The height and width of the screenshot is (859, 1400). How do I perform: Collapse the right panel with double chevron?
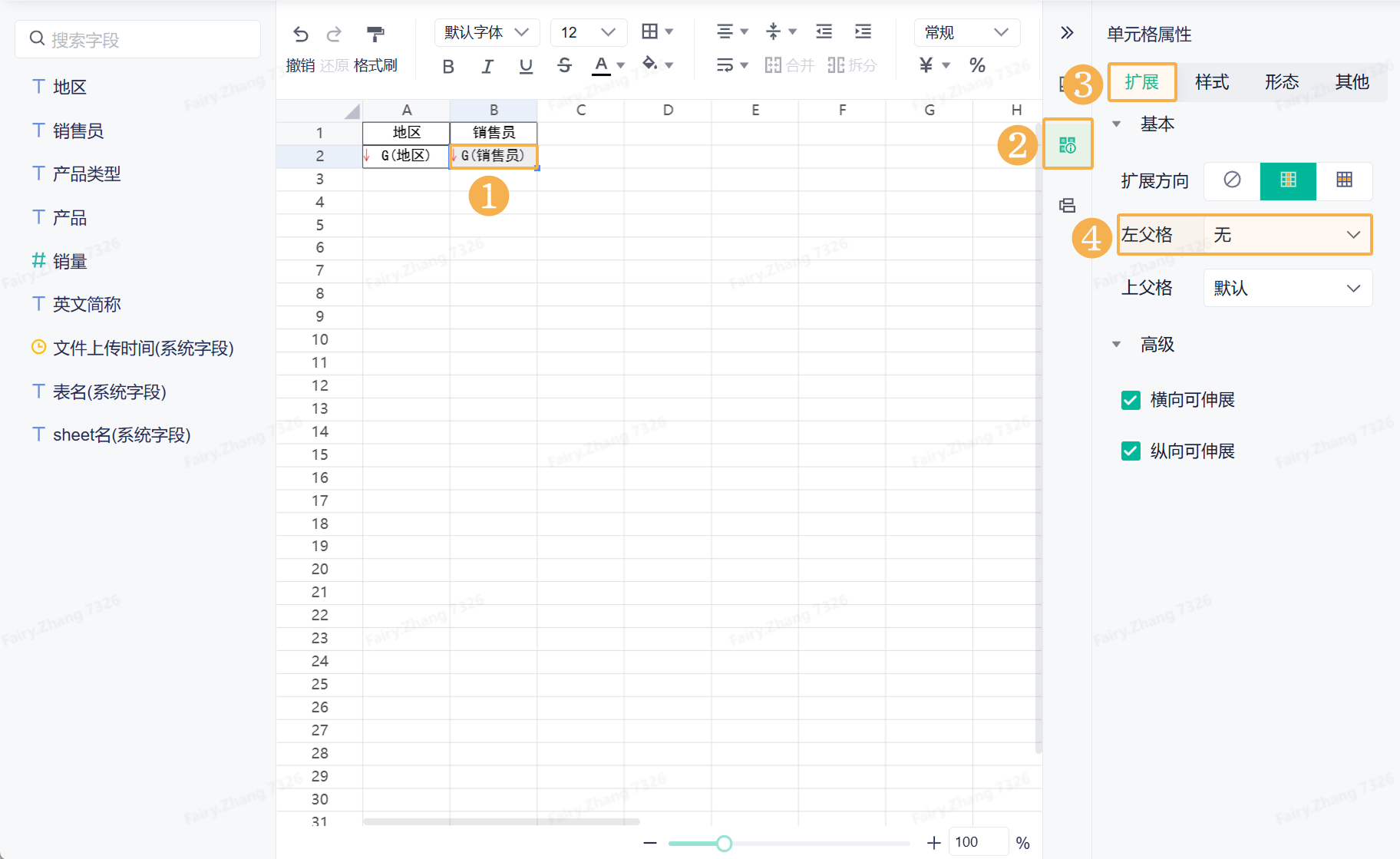pyautogui.click(x=1067, y=32)
